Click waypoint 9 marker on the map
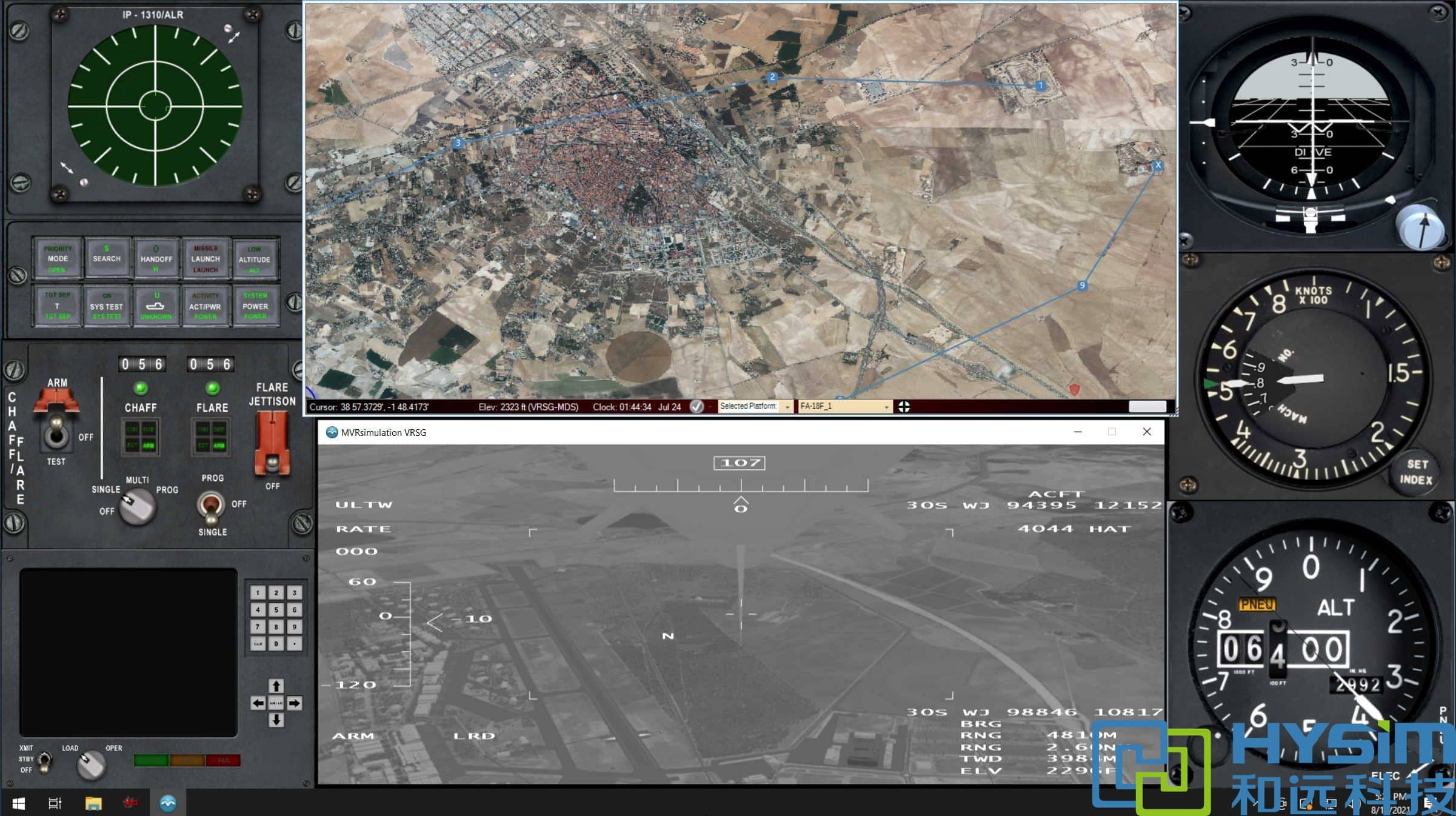 pos(1082,286)
